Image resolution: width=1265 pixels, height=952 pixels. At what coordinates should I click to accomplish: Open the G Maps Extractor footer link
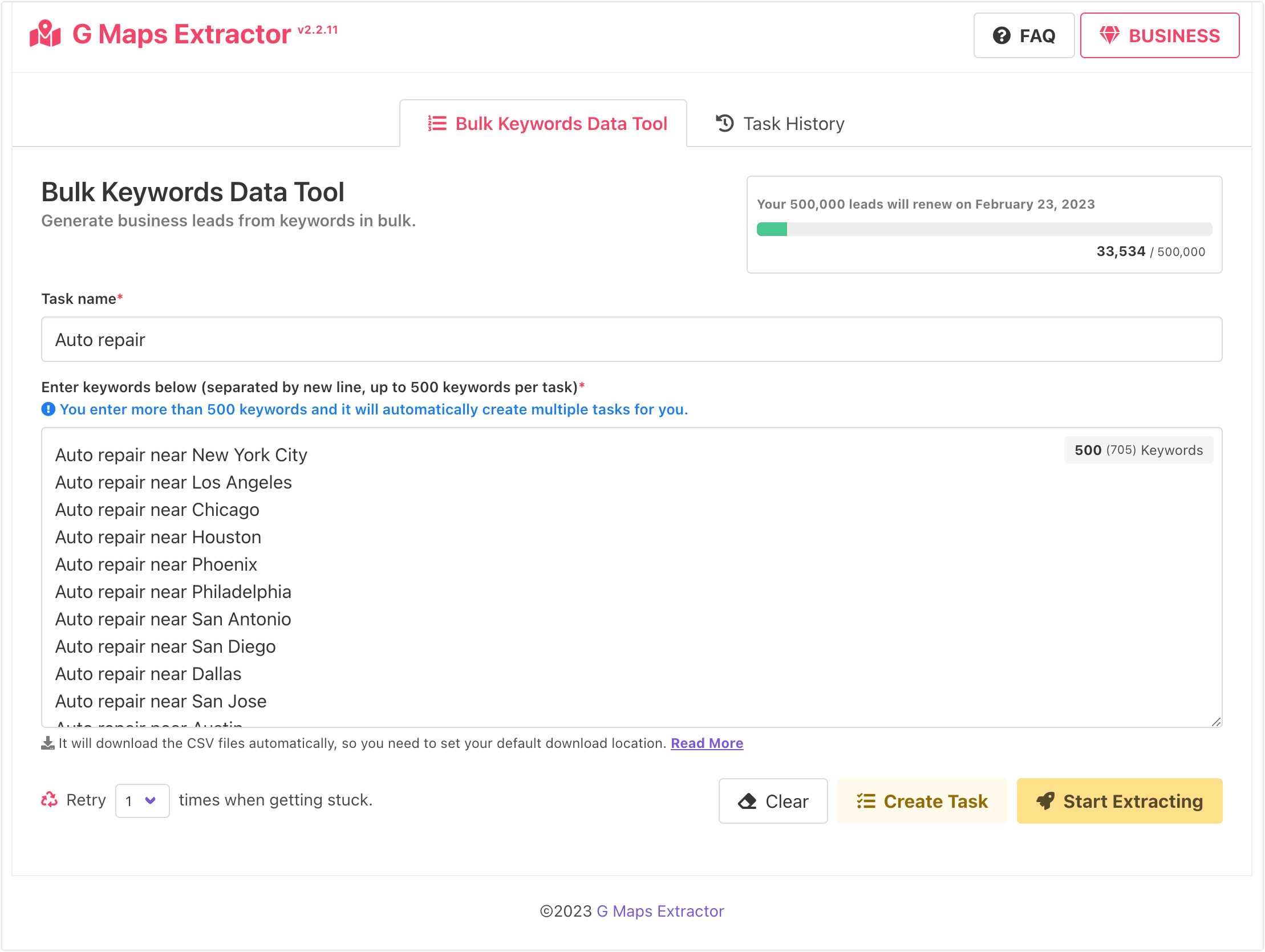point(660,911)
